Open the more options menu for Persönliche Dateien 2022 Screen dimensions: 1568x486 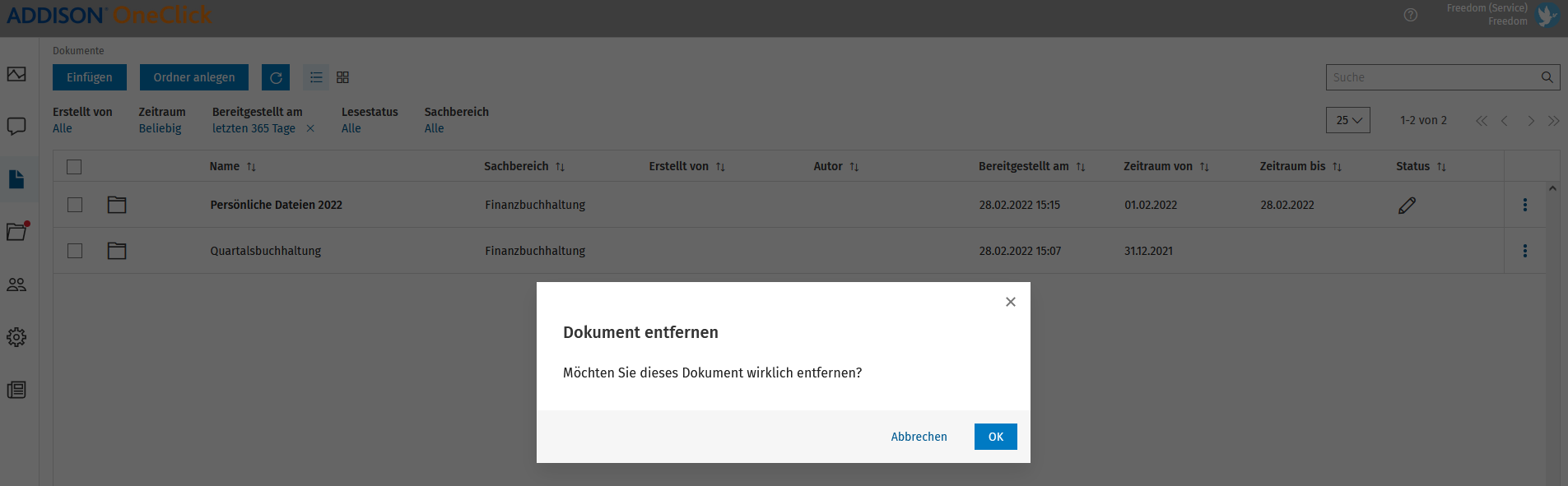(x=1524, y=205)
